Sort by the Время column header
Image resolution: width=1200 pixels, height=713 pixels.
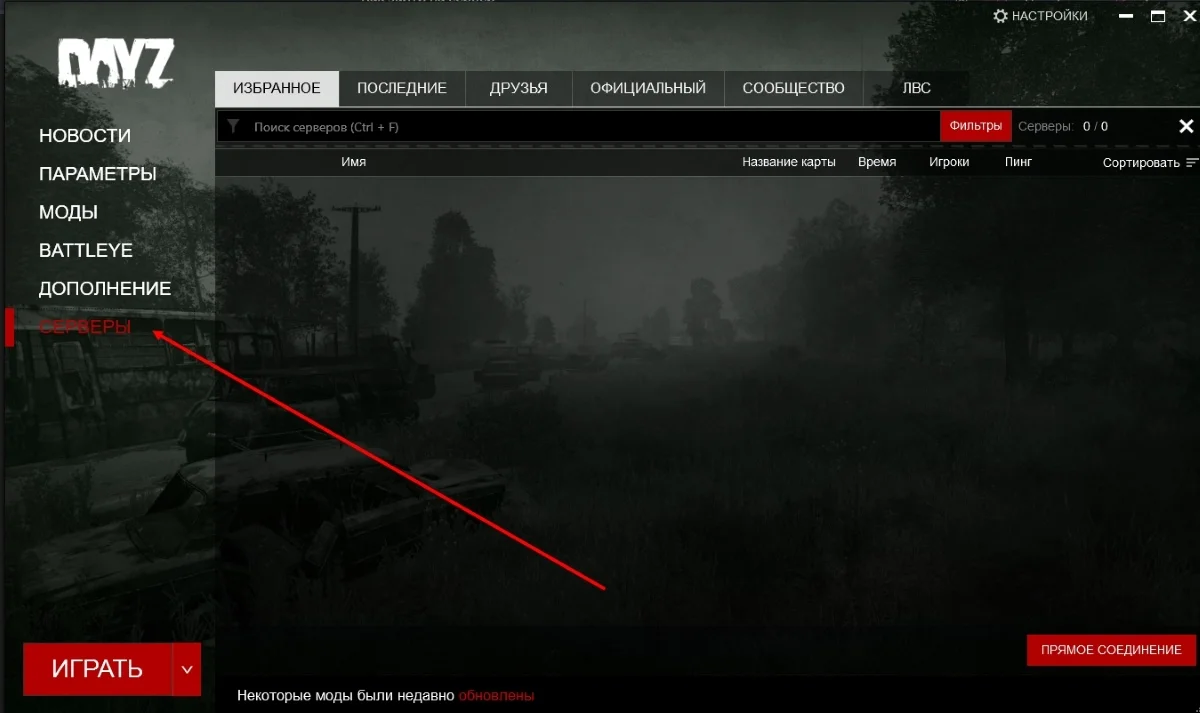(877, 162)
